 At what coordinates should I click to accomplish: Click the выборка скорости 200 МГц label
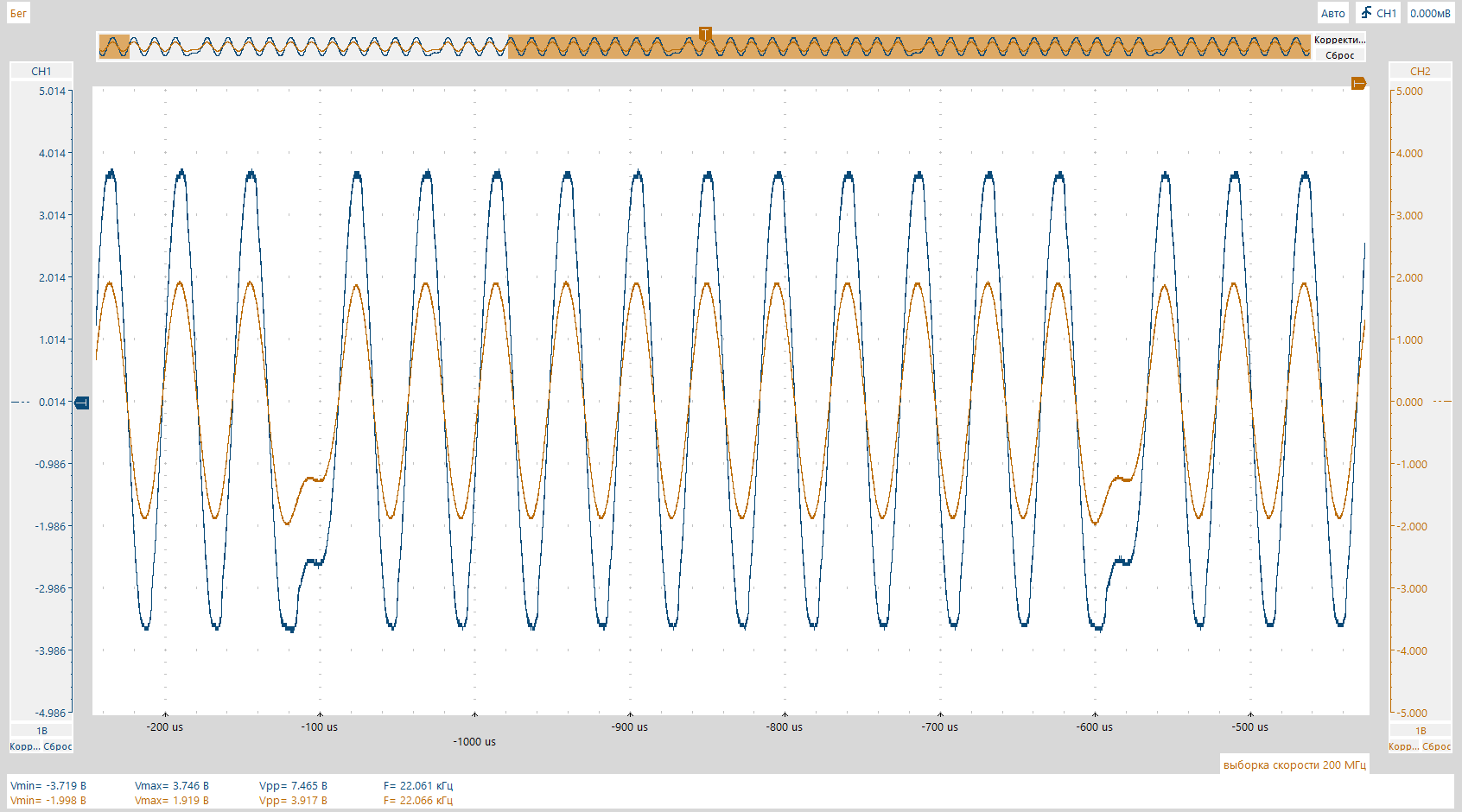point(1294,764)
